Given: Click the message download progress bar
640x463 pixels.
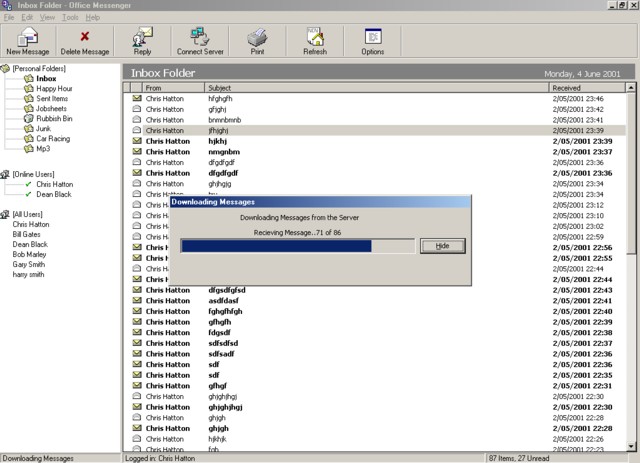Looking at the screenshot, I should (x=297, y=246).
